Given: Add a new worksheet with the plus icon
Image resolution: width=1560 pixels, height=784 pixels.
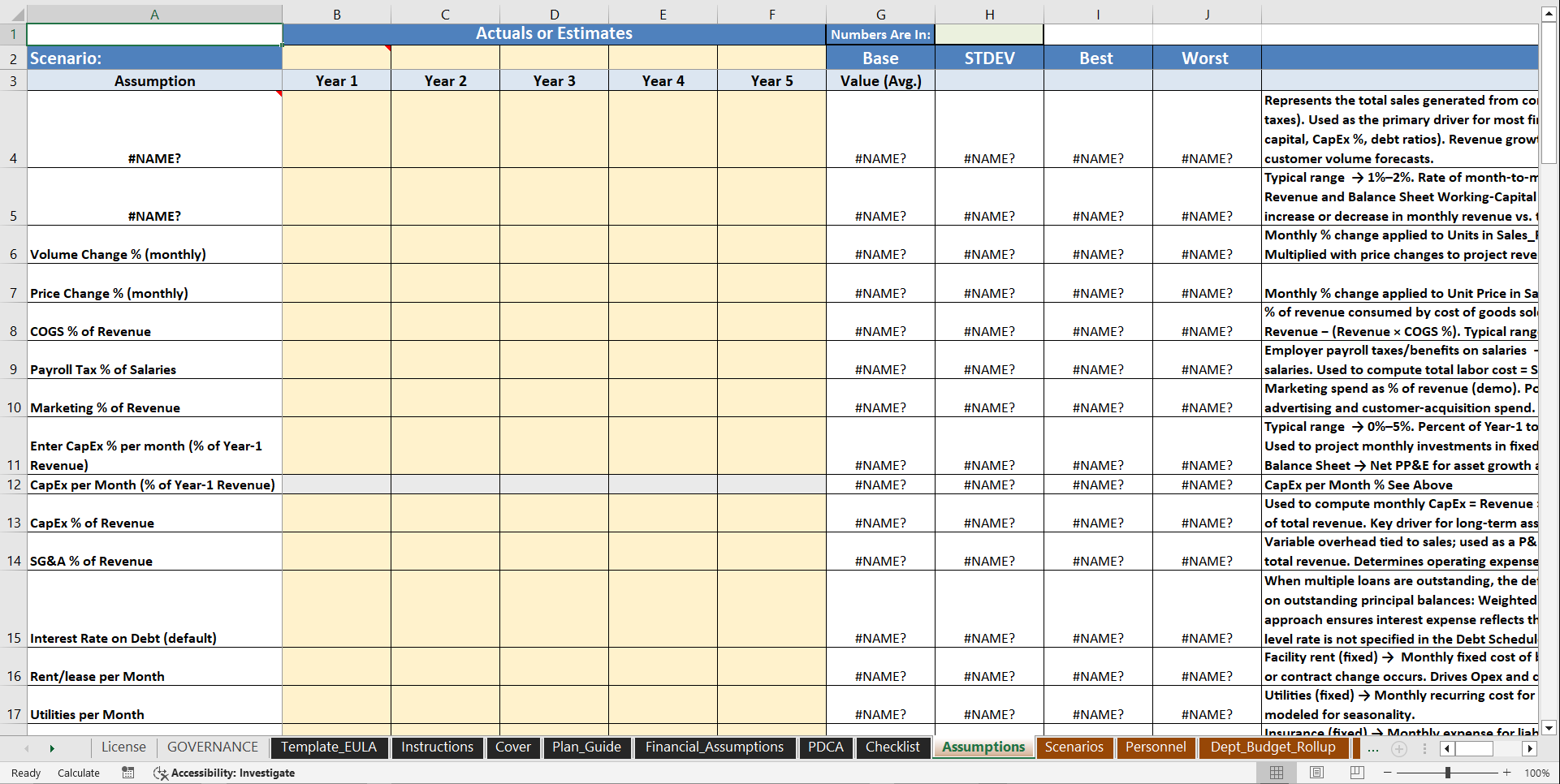Looking at the screenshot, I should (1399, 749).
